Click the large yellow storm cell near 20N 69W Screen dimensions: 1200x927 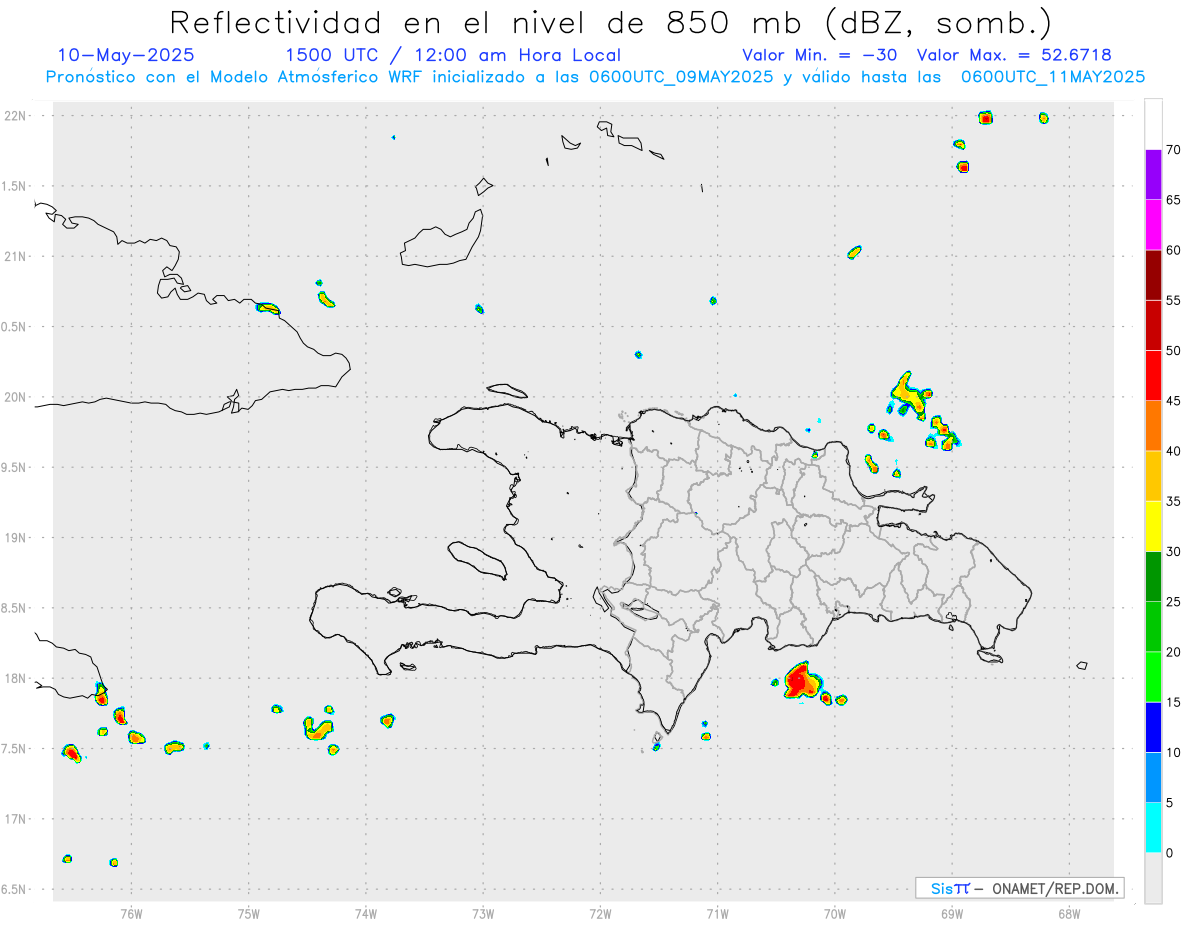908,395
